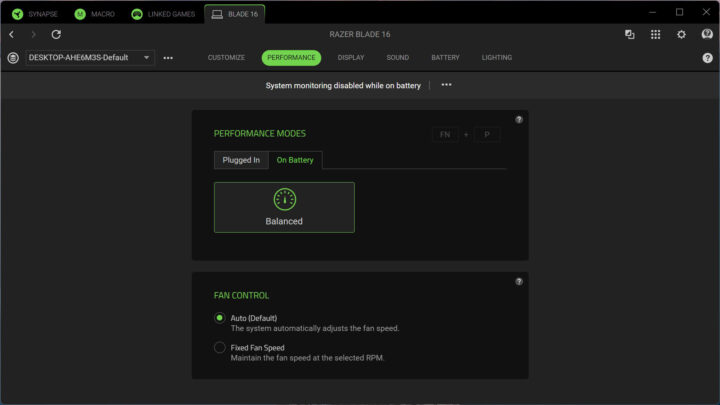Open Performance Modes help tooltip icon

[x=519, y=120]
